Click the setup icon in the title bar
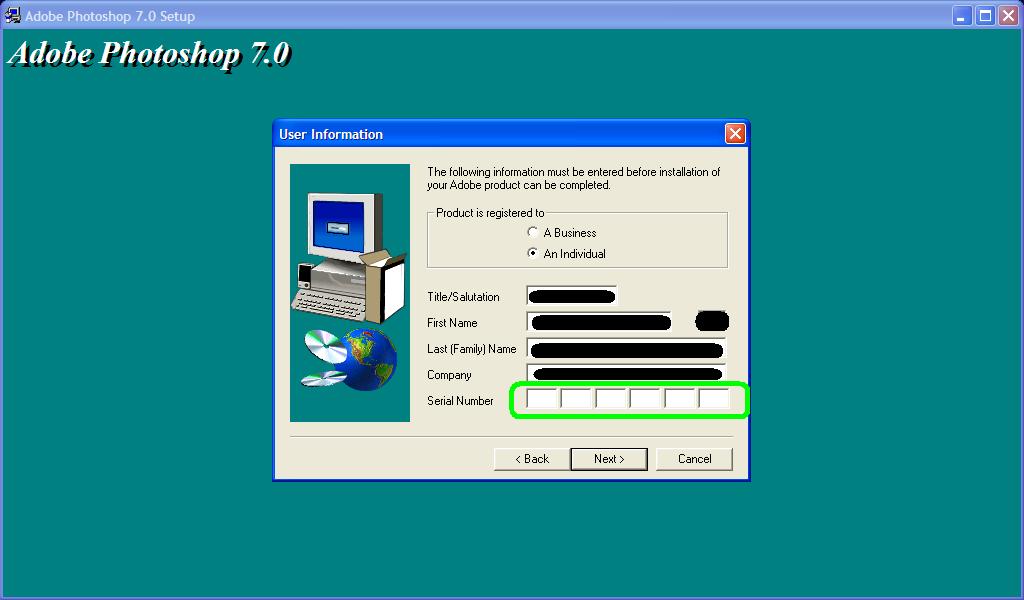 (12, 15)
